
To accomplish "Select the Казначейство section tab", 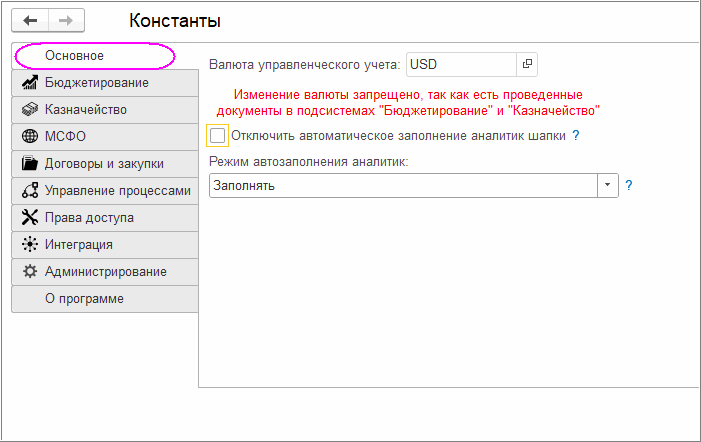I will [x=85, y=110].
